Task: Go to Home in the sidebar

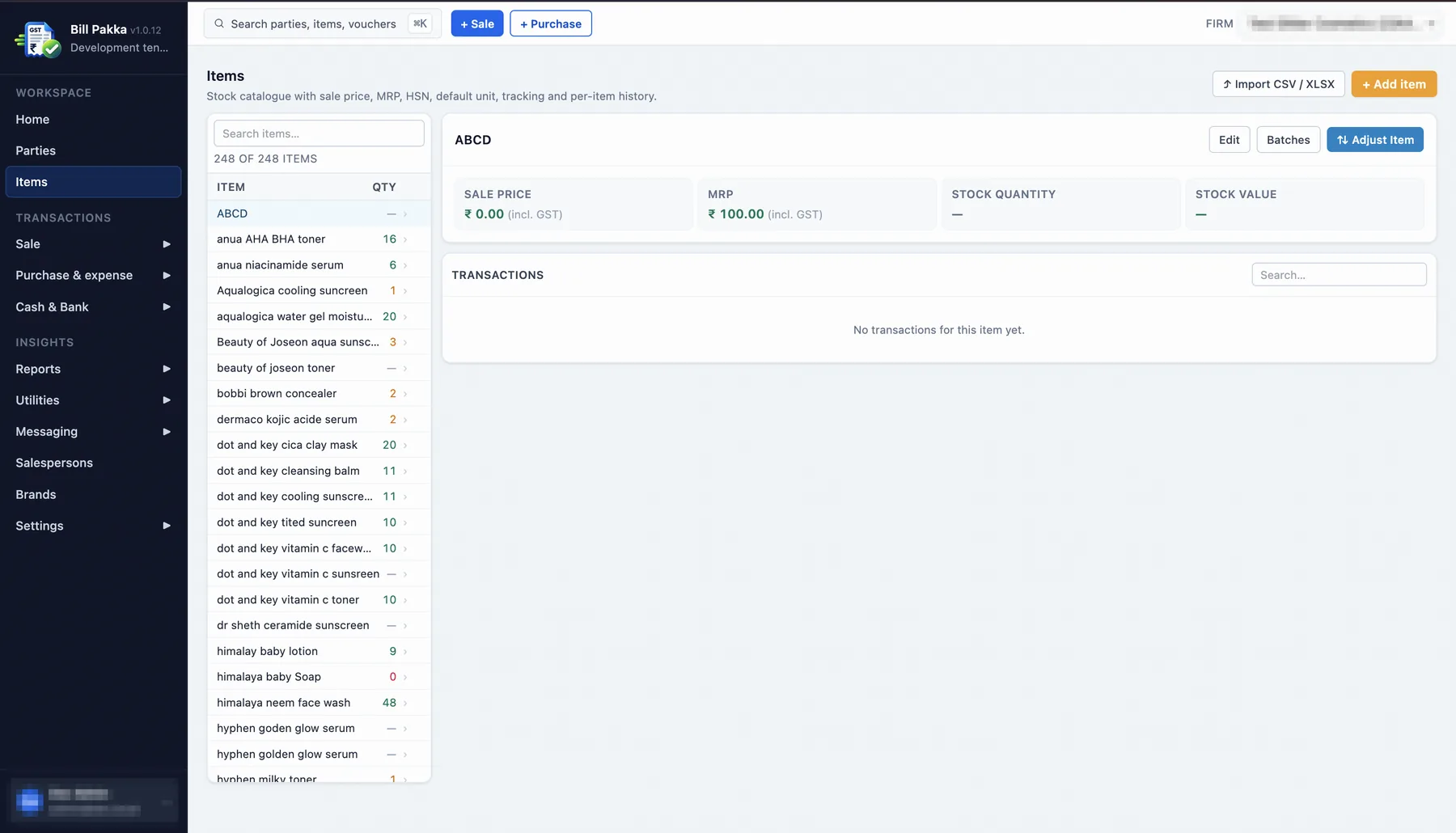Action: 93,120
